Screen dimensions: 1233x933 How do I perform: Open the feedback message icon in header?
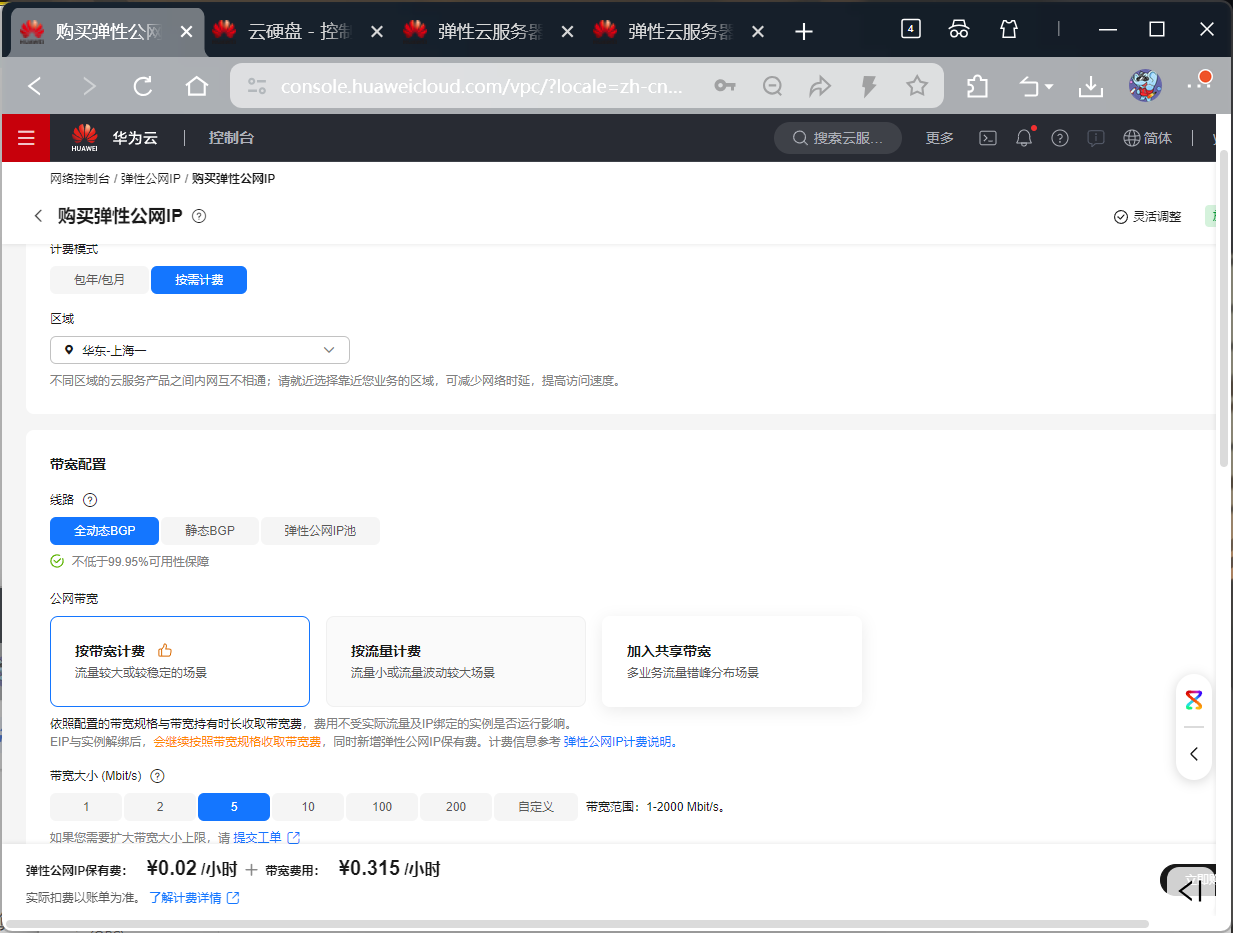(1096, 138)
